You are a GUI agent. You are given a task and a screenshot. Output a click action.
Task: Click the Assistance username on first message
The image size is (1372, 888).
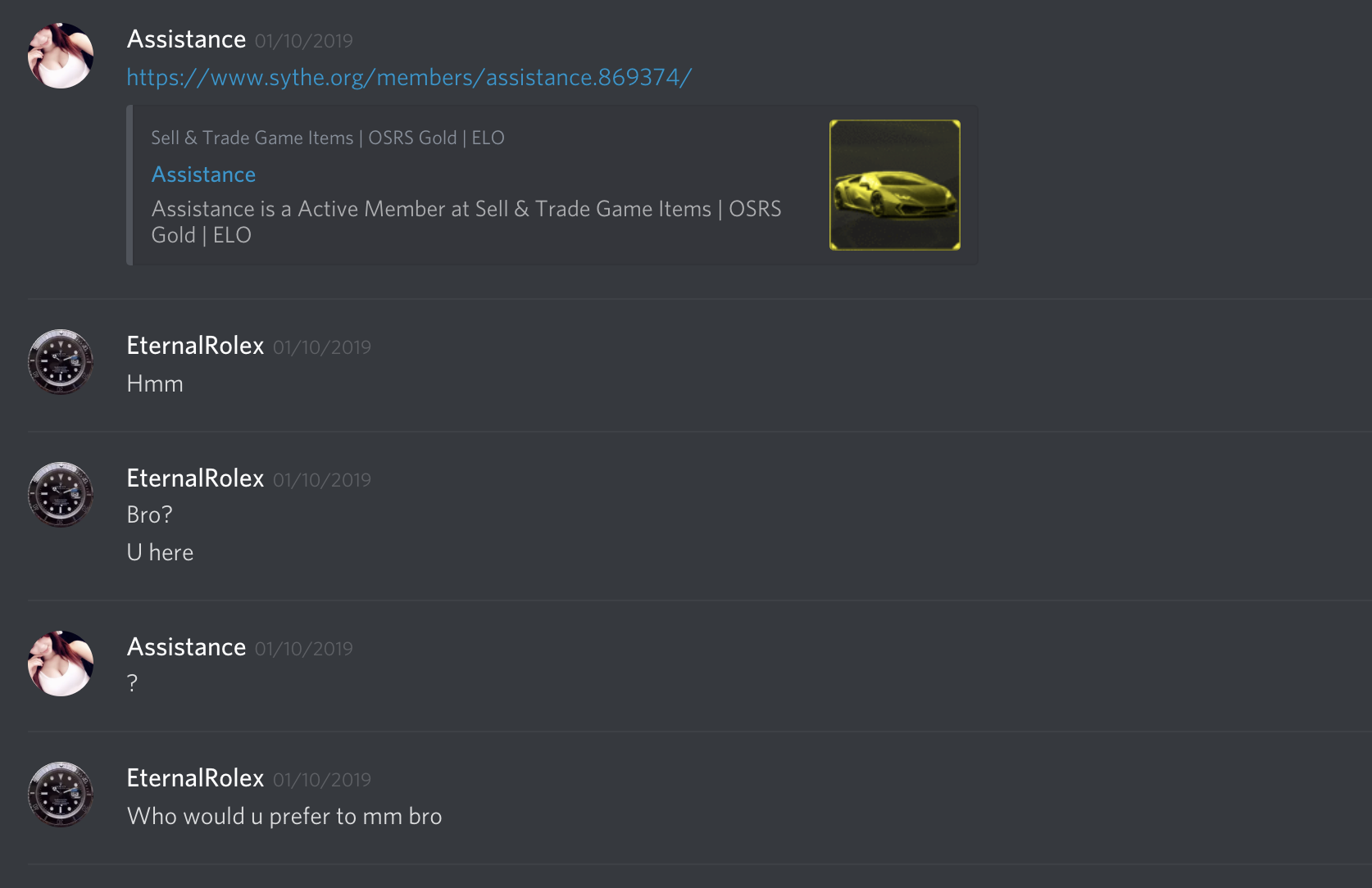coord(186,39)
